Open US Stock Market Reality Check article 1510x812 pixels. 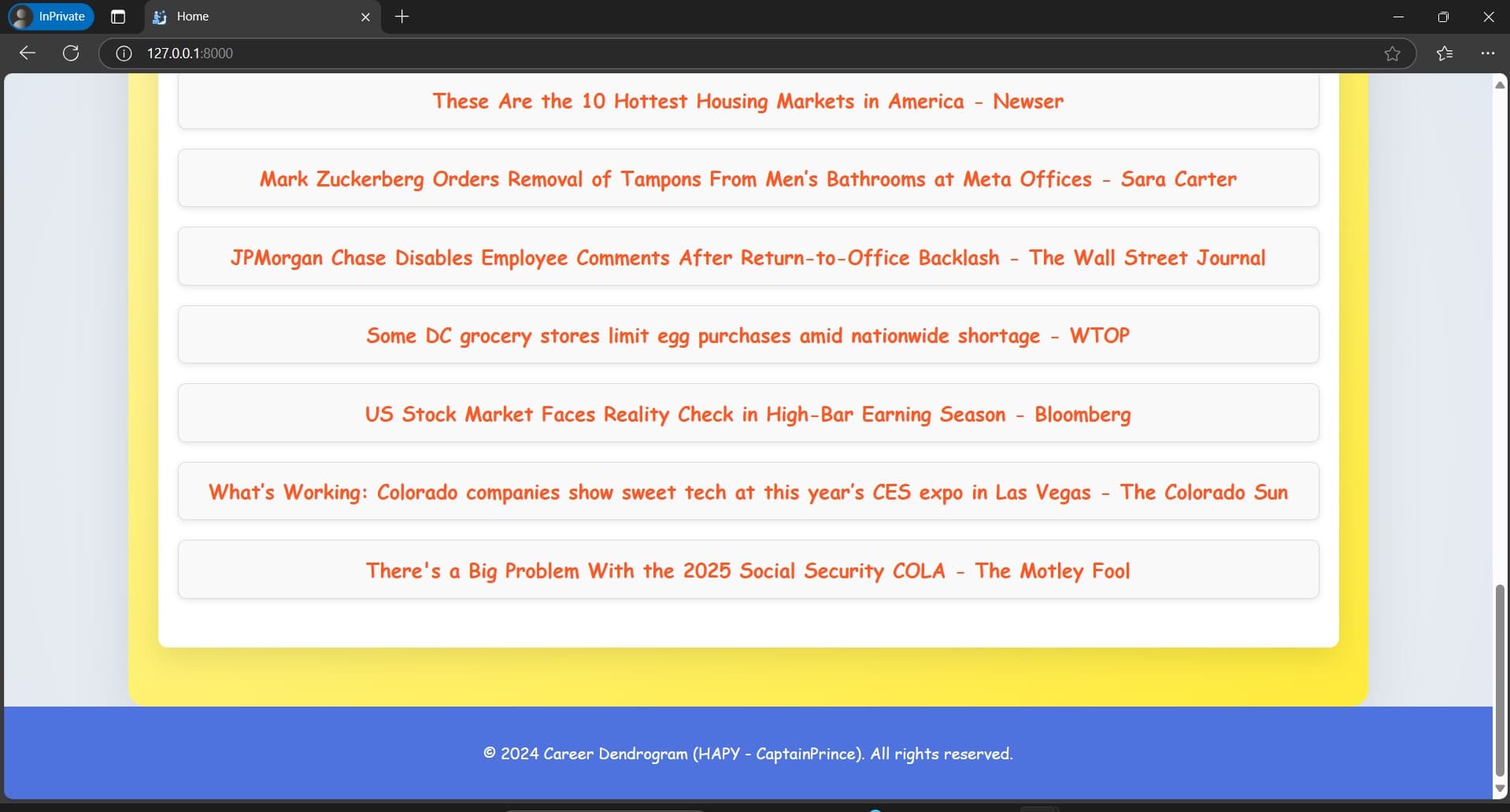[748, 414]
